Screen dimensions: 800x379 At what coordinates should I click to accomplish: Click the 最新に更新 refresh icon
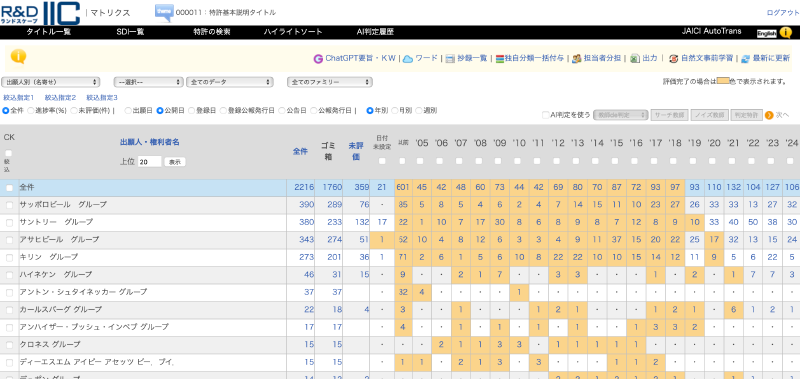(x=745, y=59)
